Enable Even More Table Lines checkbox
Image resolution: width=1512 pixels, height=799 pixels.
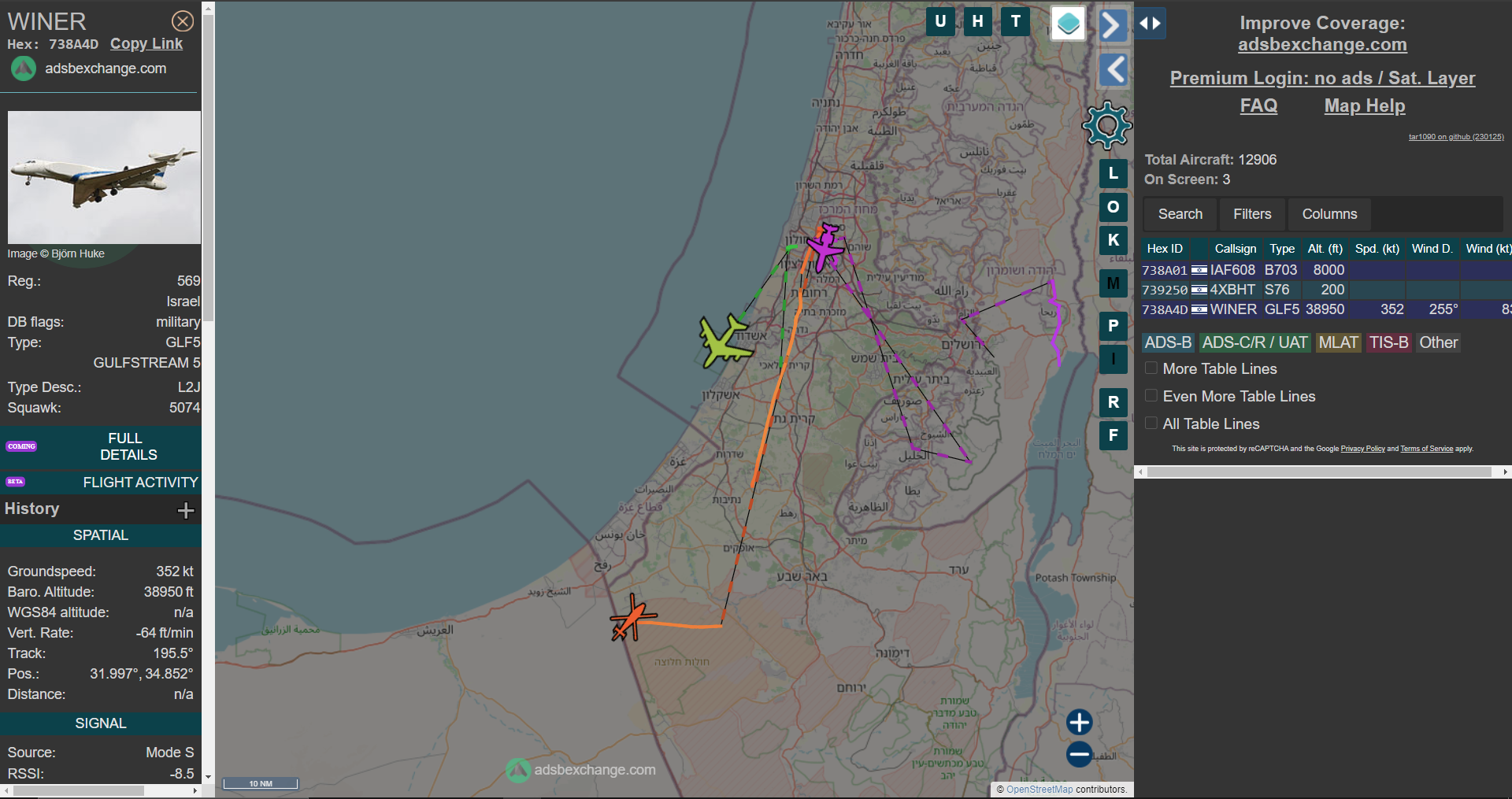coord(1151,396)
